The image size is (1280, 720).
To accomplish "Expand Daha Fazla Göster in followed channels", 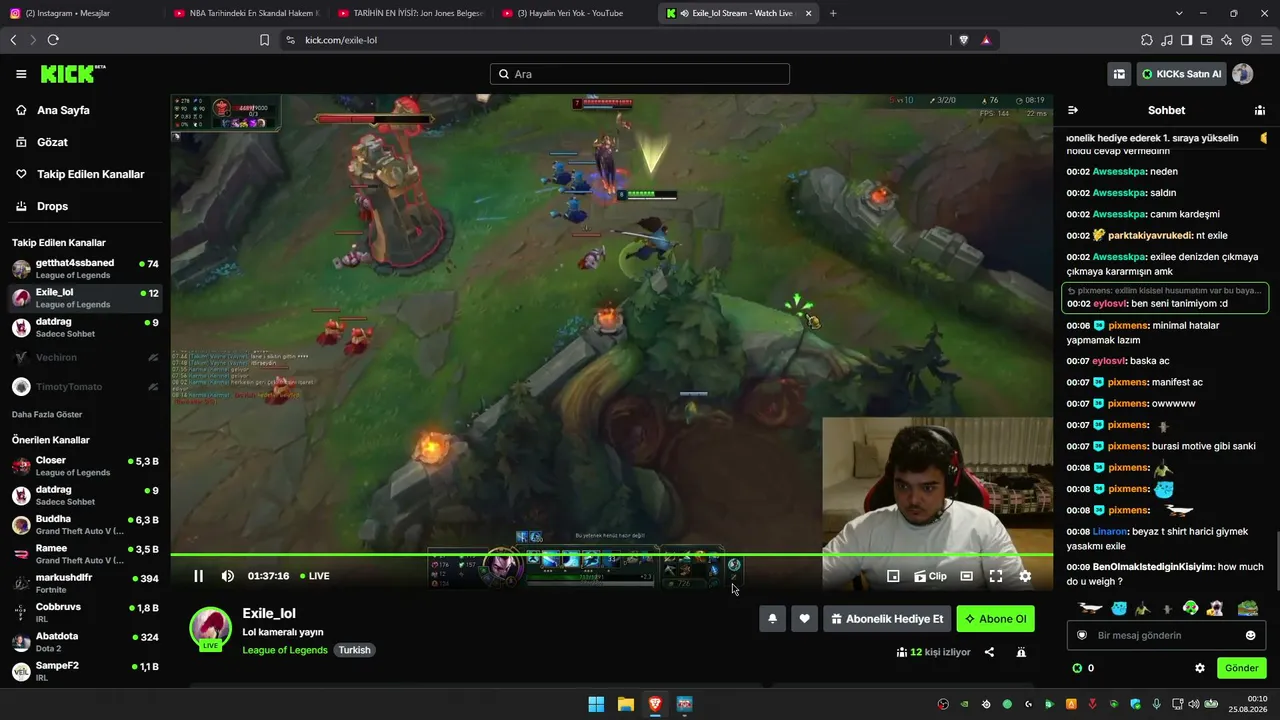I will (x=47, y=414).
